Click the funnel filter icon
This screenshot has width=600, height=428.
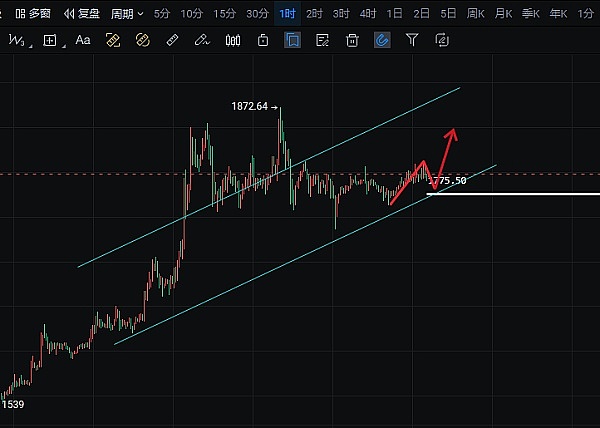412,40
